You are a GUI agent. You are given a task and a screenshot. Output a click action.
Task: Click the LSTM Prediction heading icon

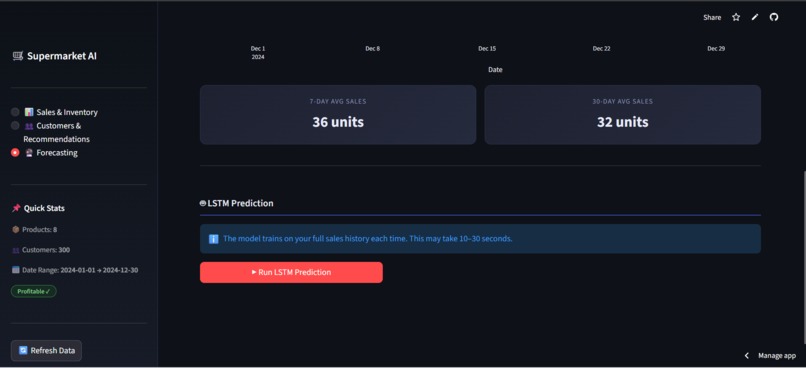click(203, 204)
